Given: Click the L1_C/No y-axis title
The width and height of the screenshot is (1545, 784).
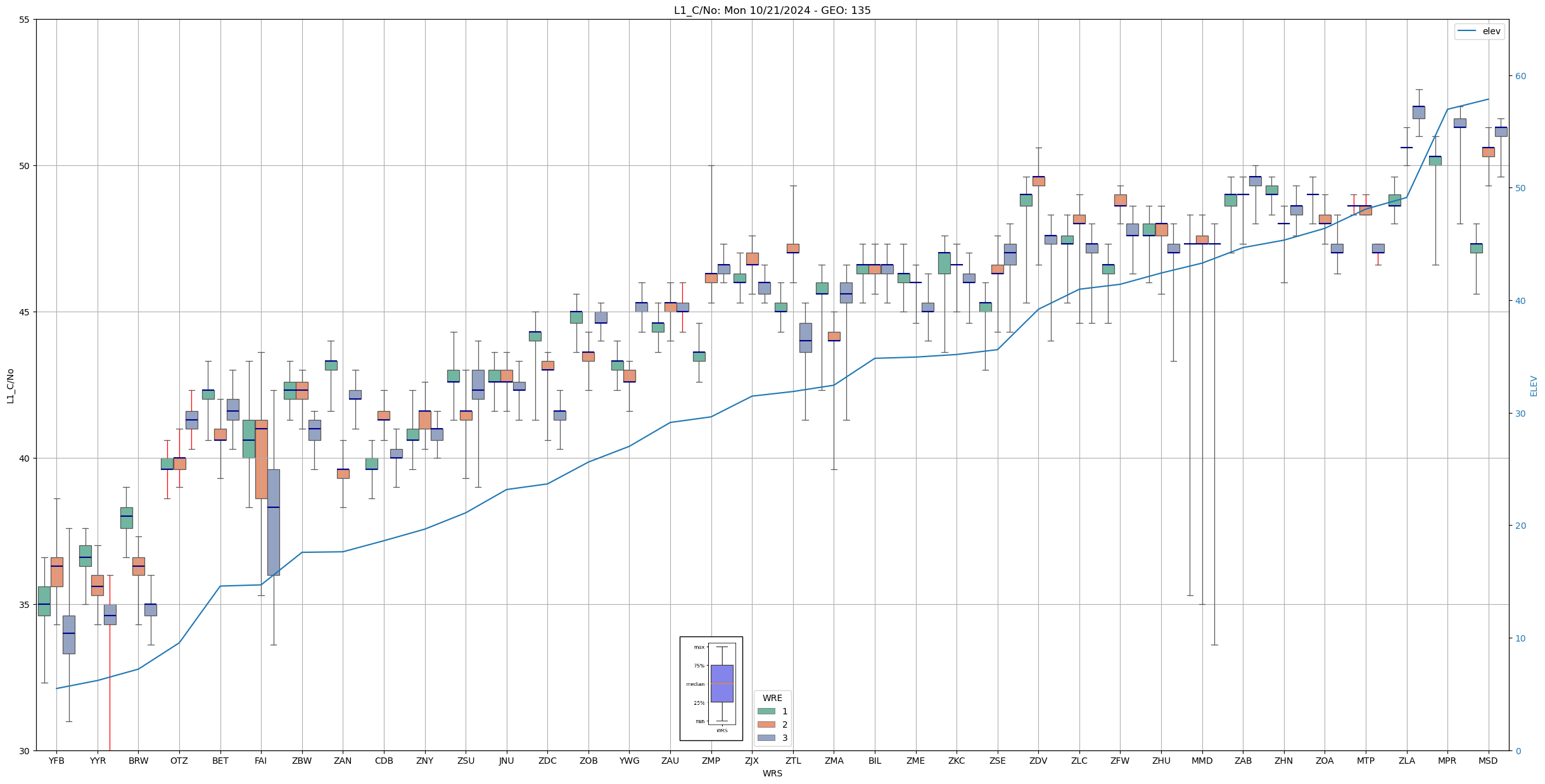Looking at the screenshot, I should (x=10, y=385).
